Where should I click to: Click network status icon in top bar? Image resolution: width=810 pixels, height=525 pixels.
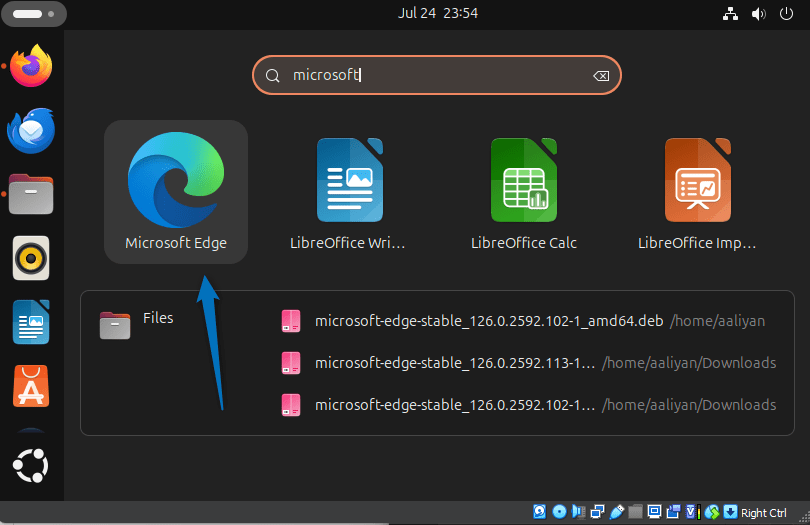point(730,13)
